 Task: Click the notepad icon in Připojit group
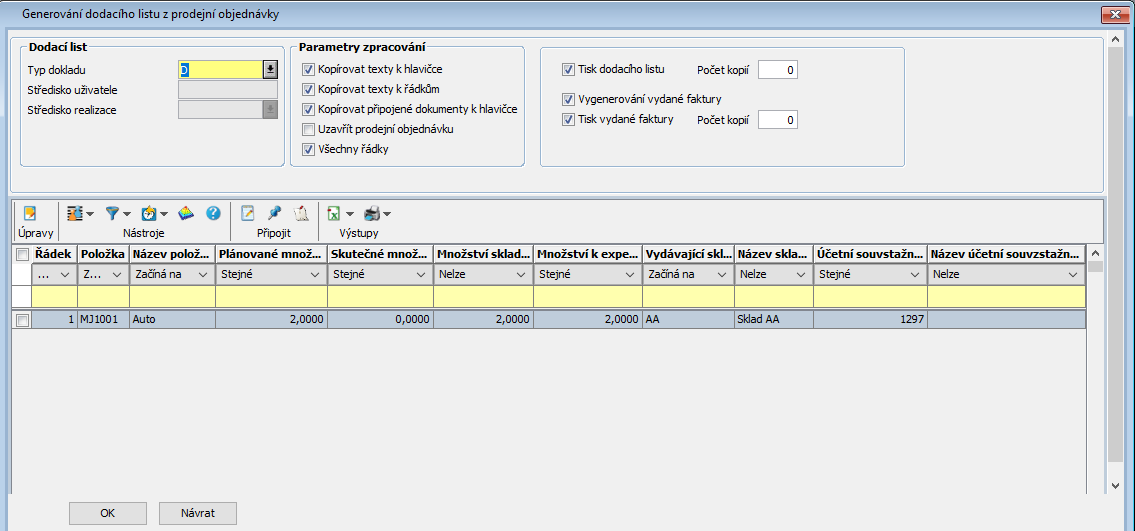[248, 213]
